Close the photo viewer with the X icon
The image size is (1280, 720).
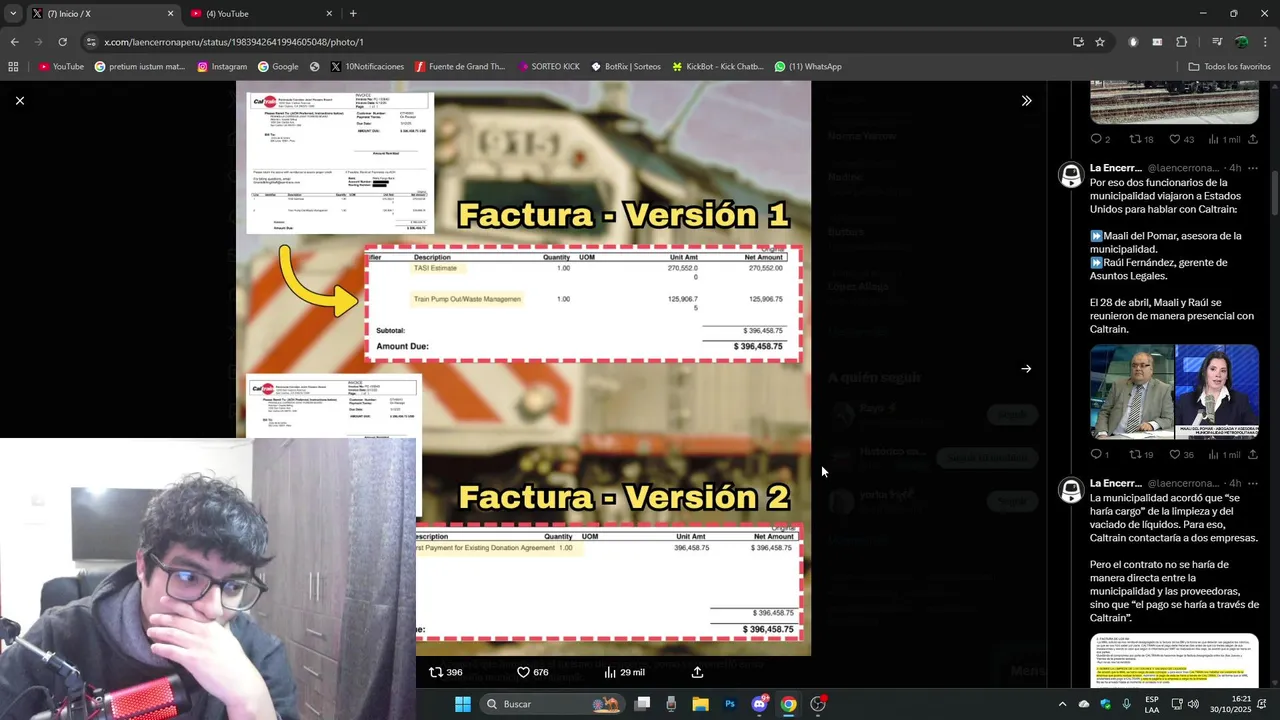19,100
